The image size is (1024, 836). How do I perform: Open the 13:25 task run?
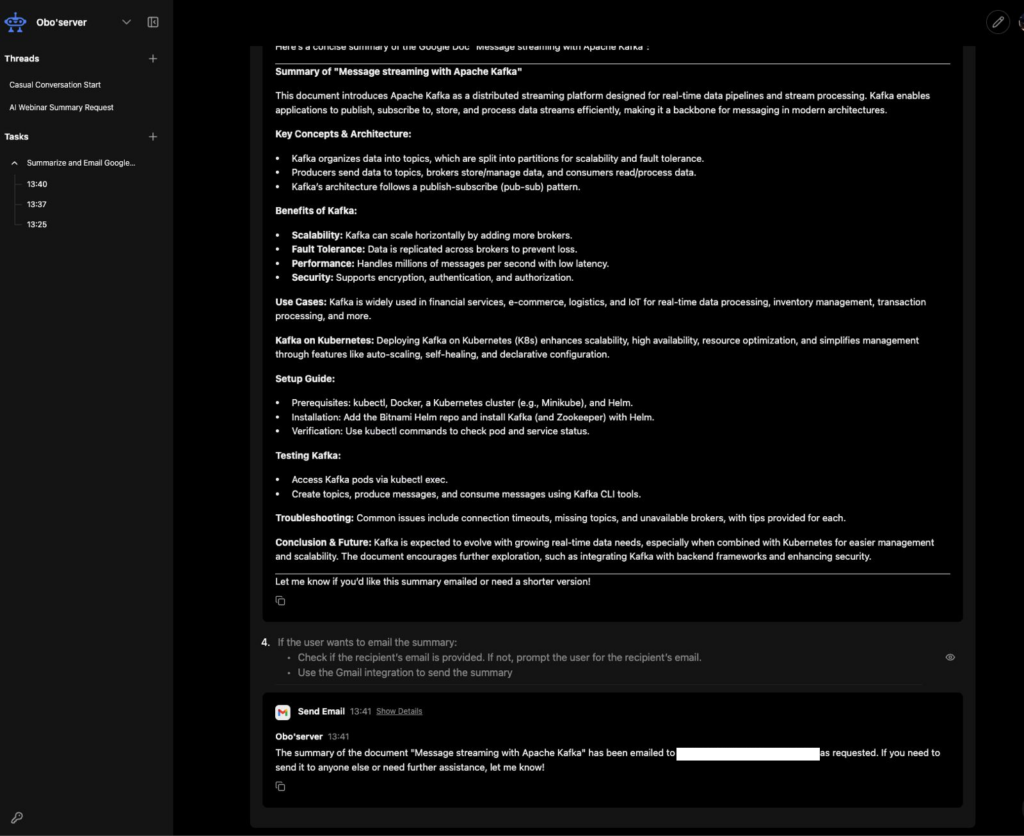click(37, 225)
